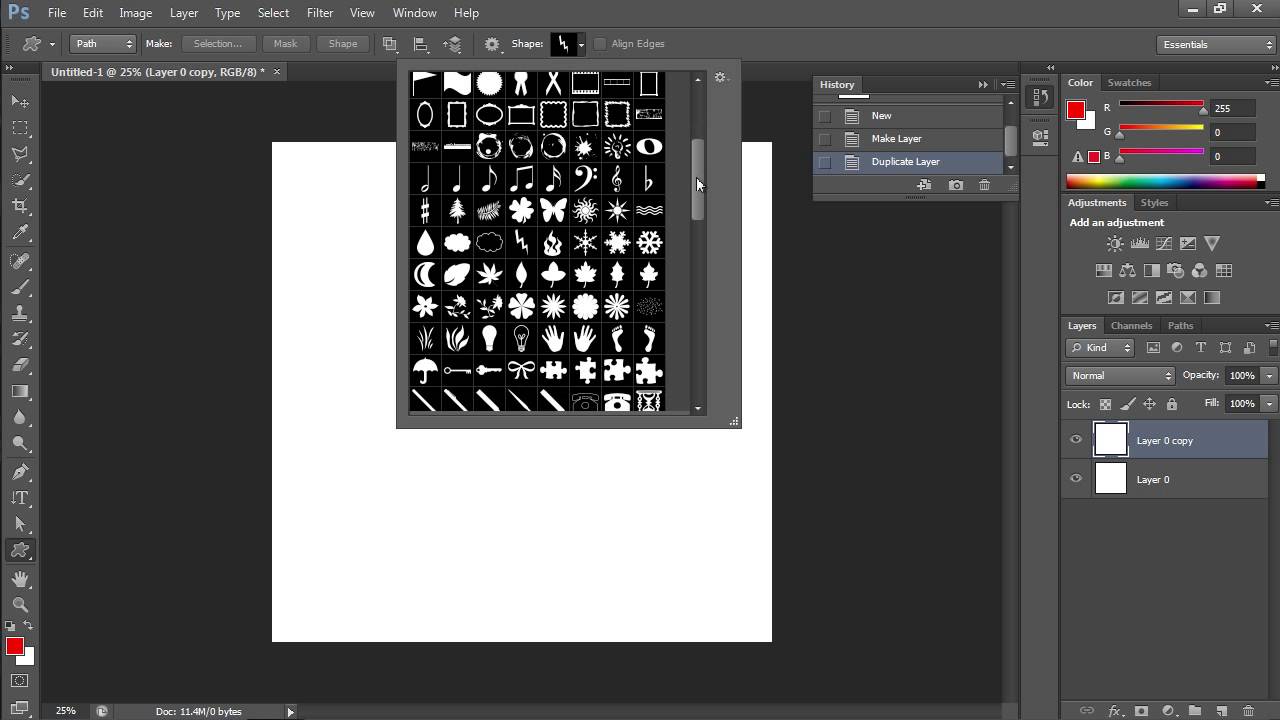The height and width of the screenshot is (720, 1280).
Task: Pick the Hand tool
Action: point(20,578)
